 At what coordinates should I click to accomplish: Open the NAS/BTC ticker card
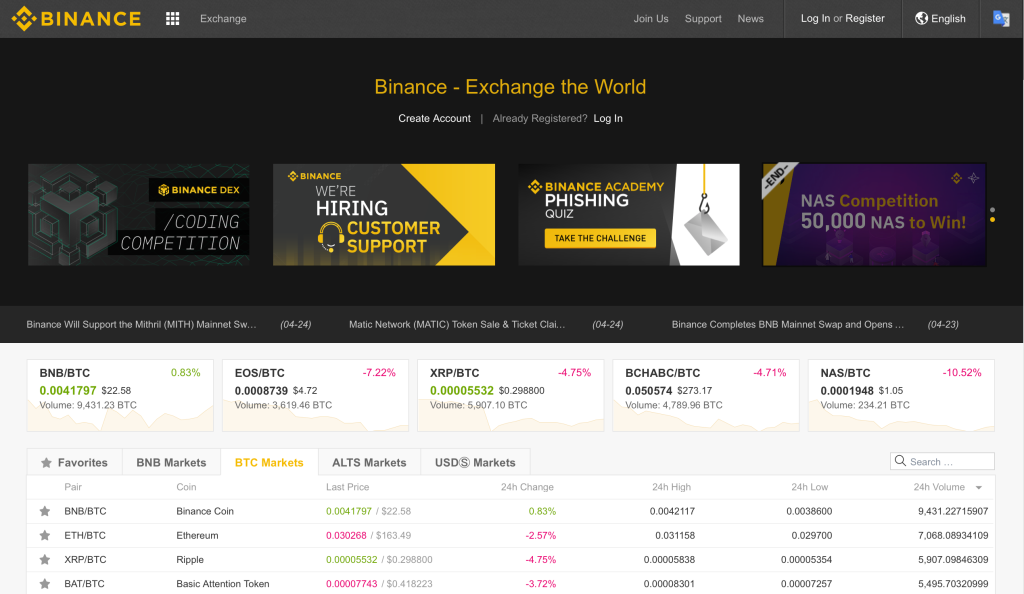pyautogui.click(x=901, y=395)
